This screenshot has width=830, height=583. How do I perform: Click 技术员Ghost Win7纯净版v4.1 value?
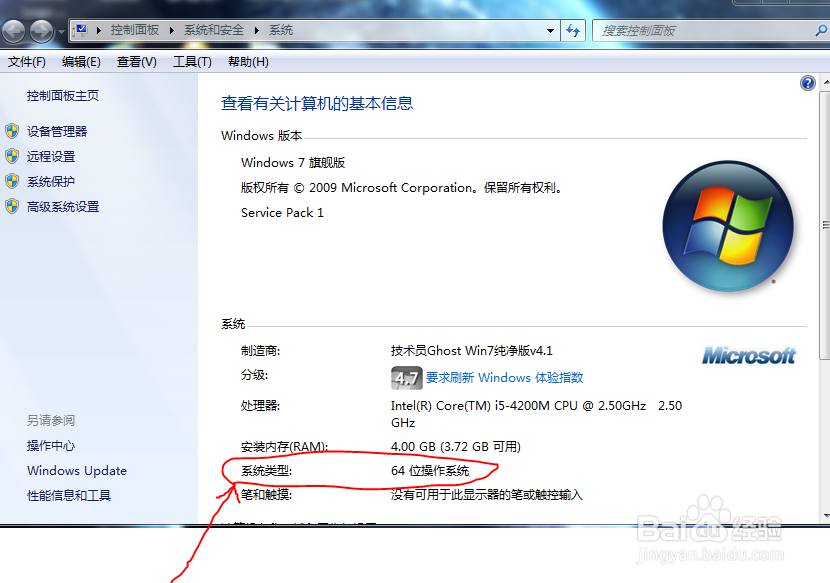click(472, 351)
